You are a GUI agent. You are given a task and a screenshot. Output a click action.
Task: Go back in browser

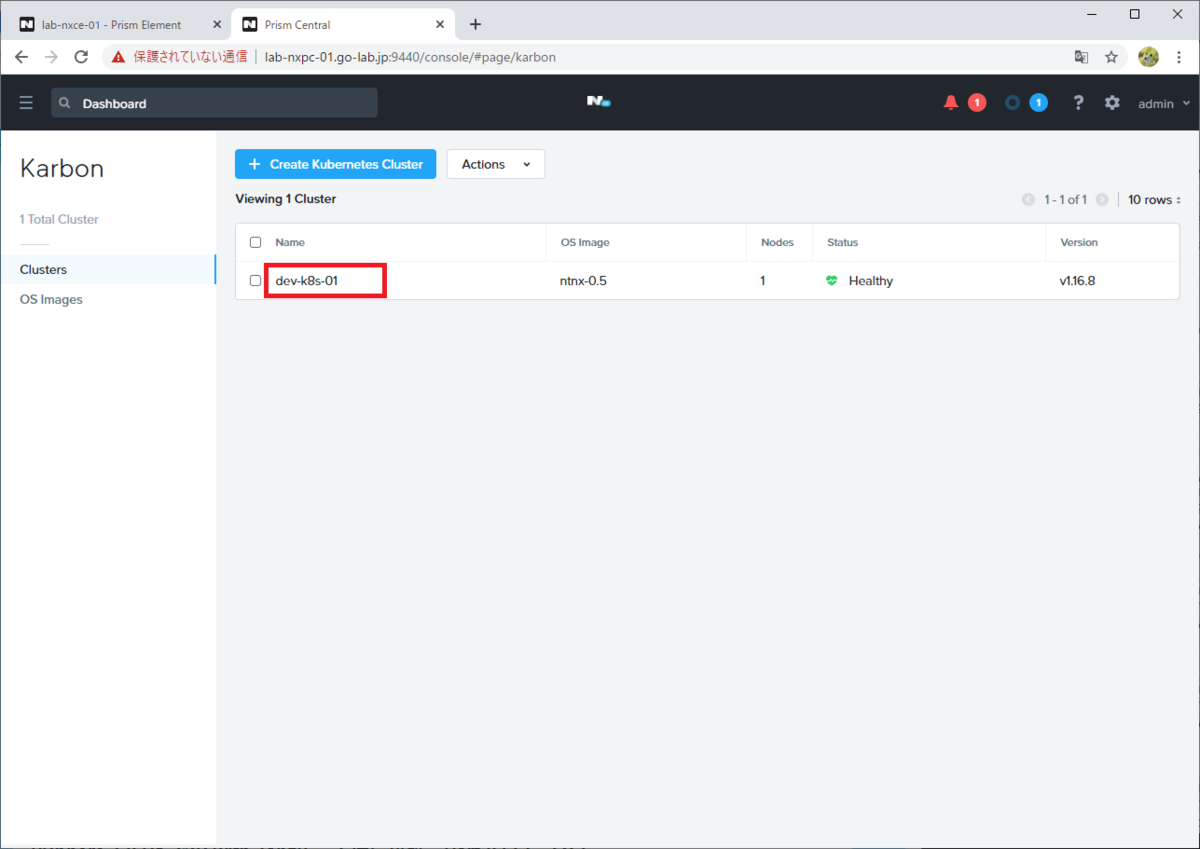point(22,57)
